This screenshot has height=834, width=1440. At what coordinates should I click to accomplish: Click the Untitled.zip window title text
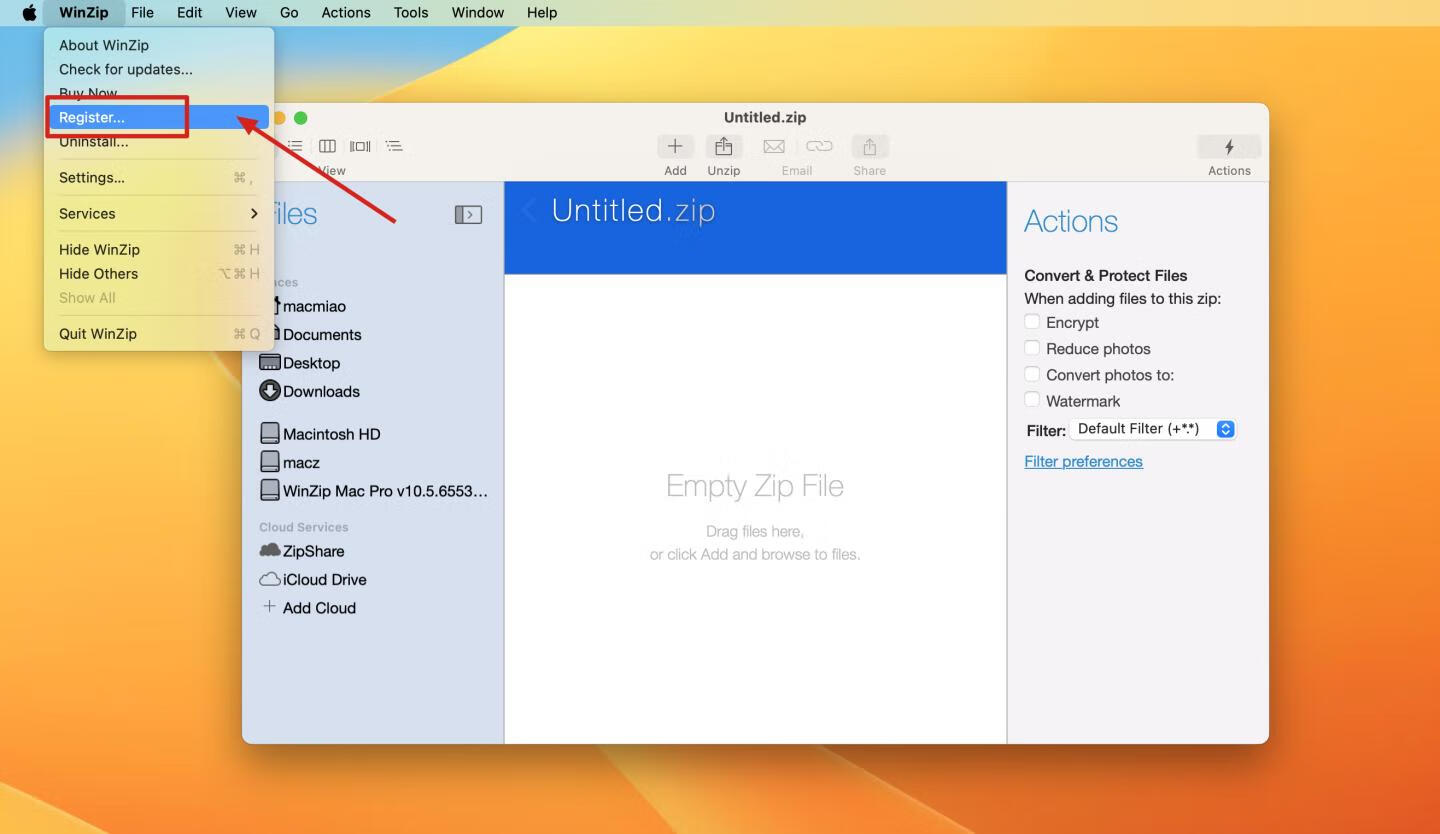pos(765,117)
